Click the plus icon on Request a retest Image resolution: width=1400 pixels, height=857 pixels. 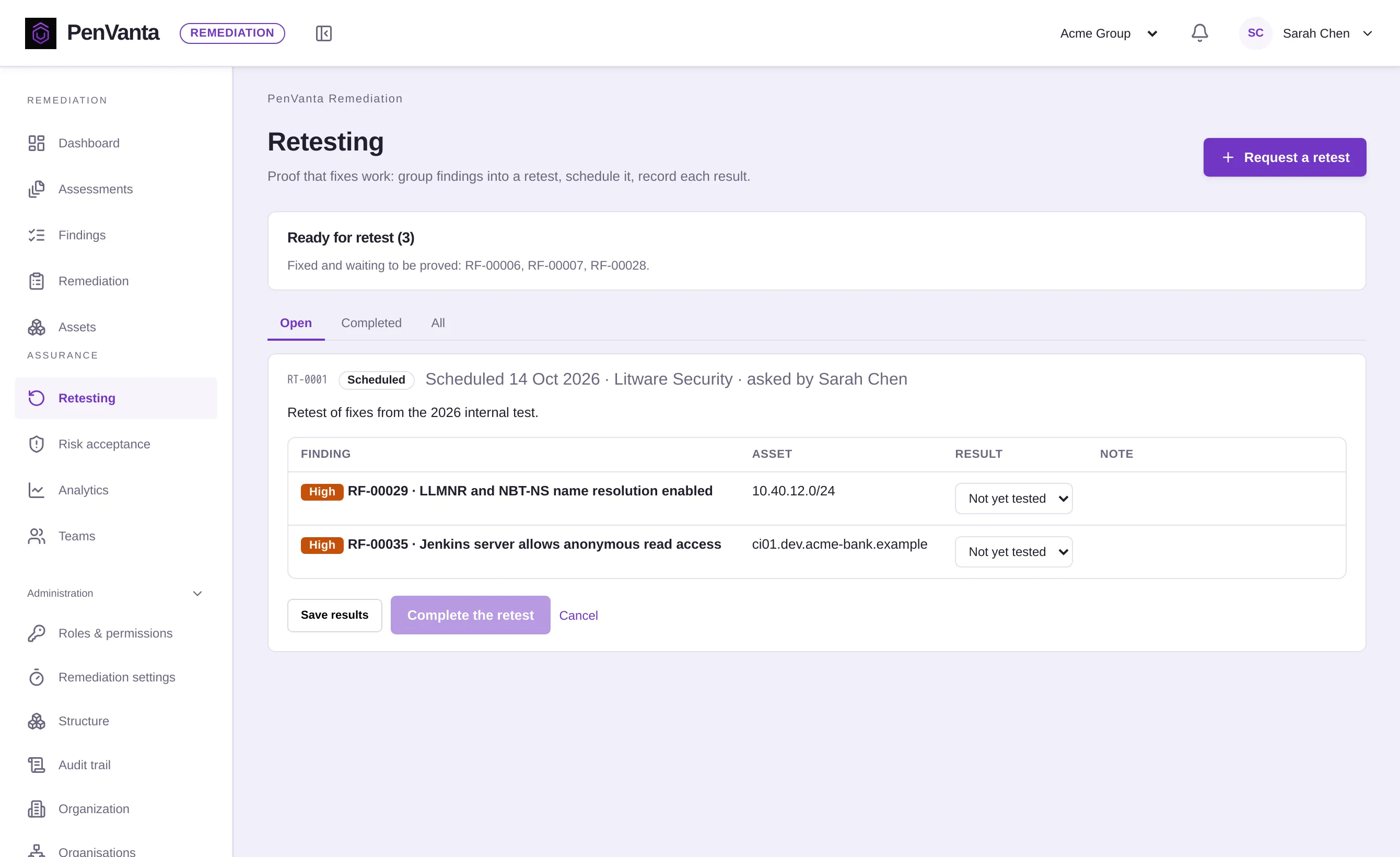pyautogui.click(x=1227, y=157)
